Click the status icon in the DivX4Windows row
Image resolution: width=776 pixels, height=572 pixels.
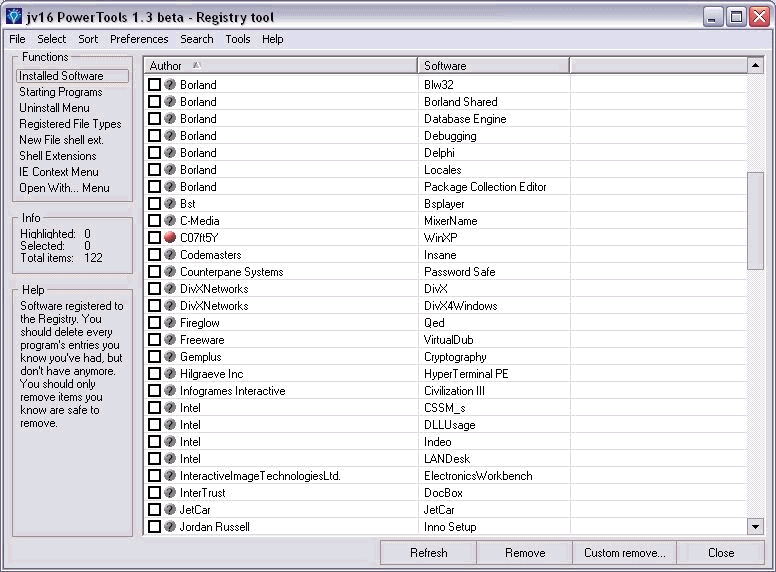(x=170, y=305)
